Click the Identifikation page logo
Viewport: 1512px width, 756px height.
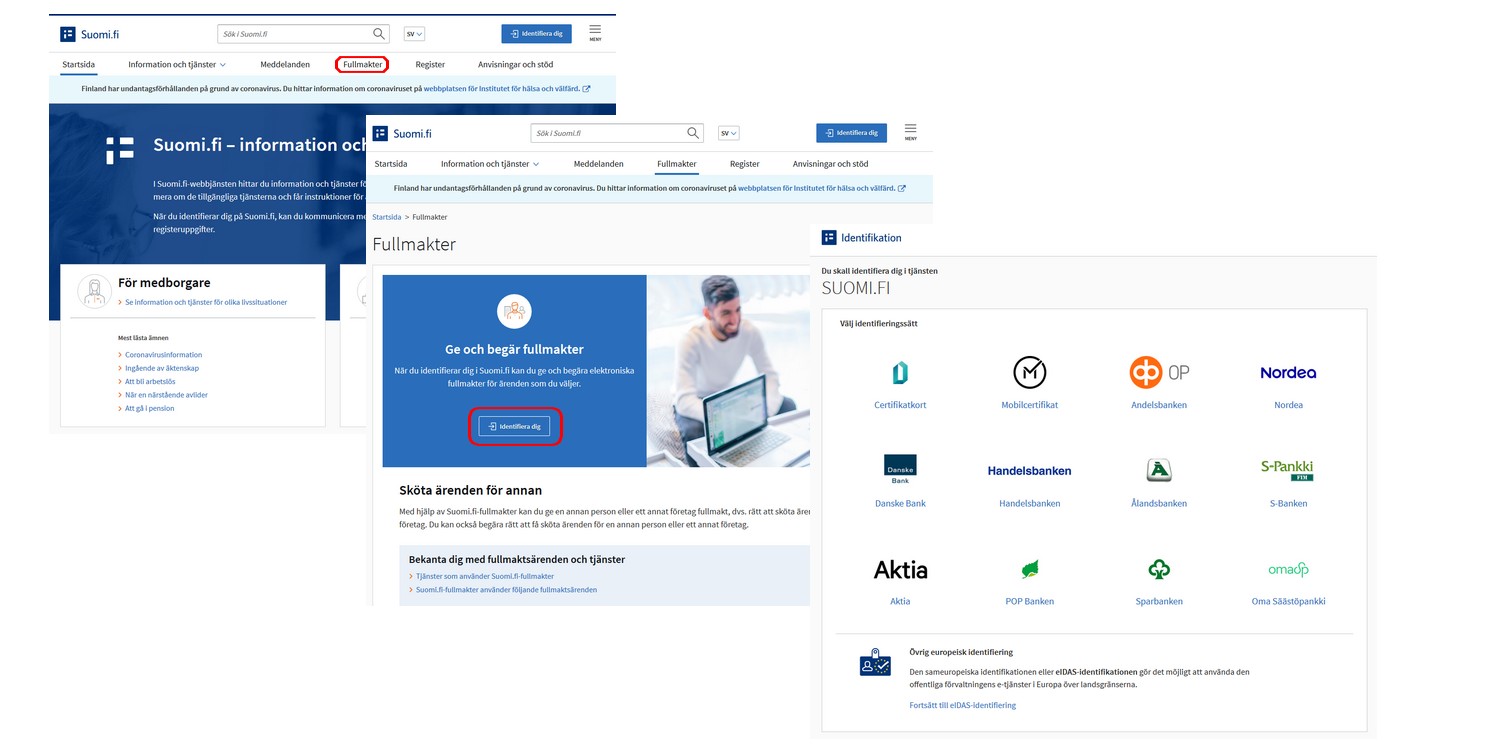click(862, 238)
